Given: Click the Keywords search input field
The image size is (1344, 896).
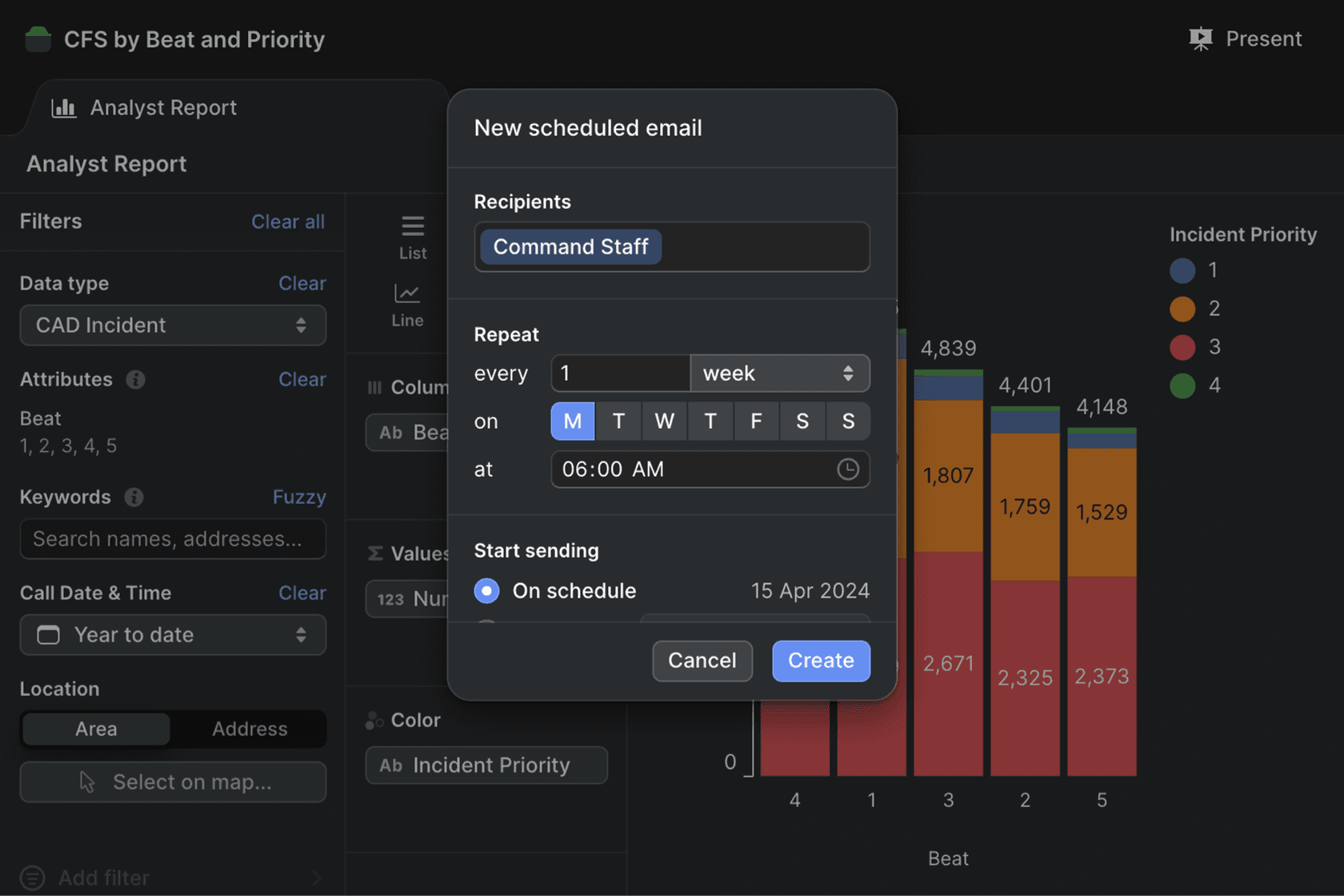Looking at the screenshot, I should pos(173,538).
